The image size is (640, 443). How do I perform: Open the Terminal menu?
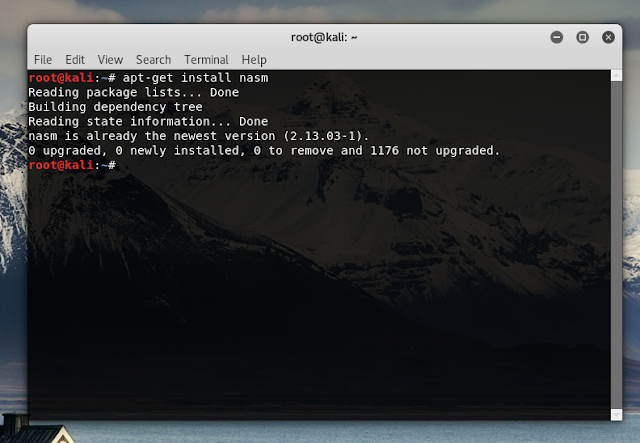207,60
